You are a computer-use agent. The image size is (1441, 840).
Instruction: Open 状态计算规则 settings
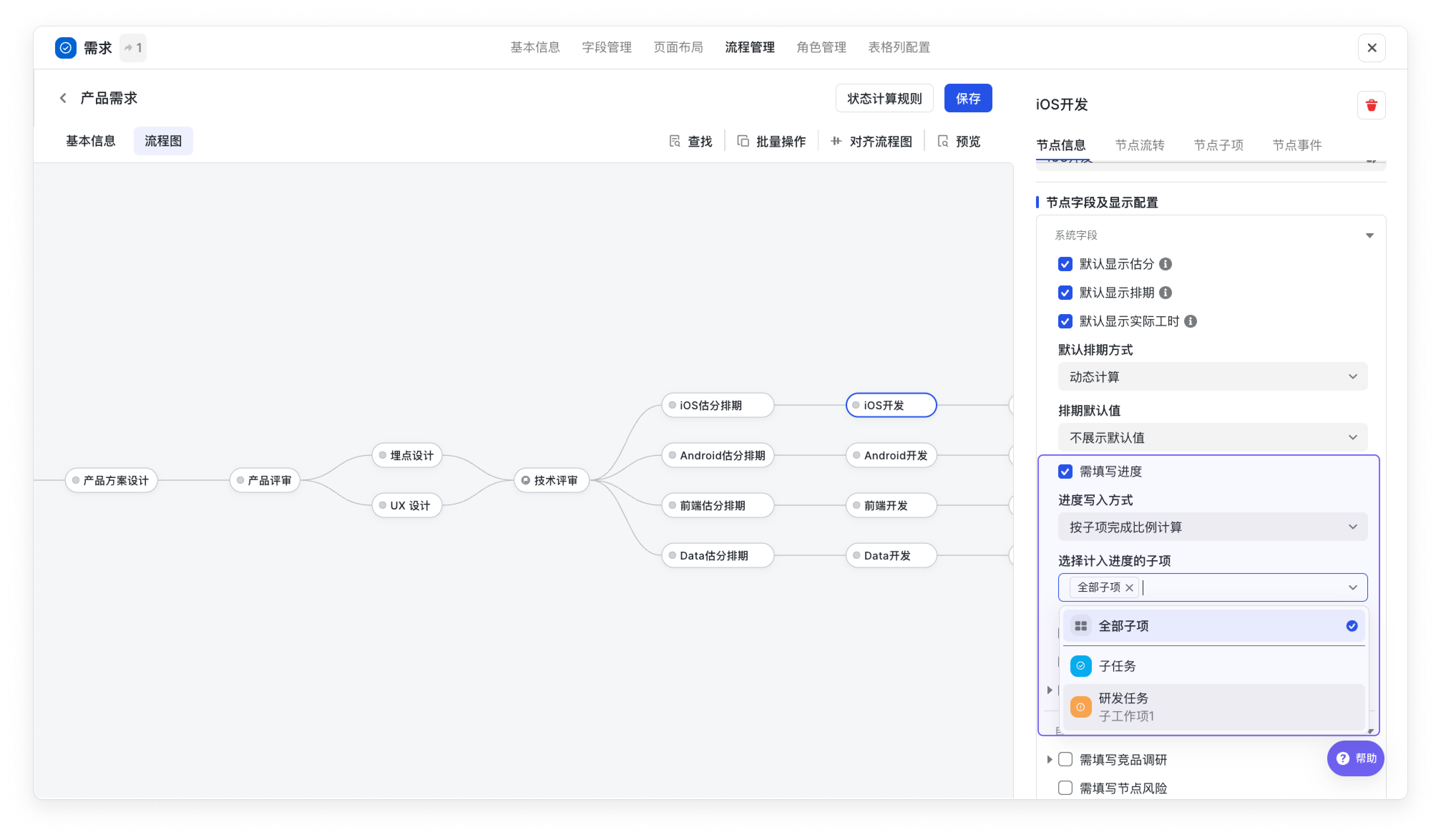click(884, 98)
